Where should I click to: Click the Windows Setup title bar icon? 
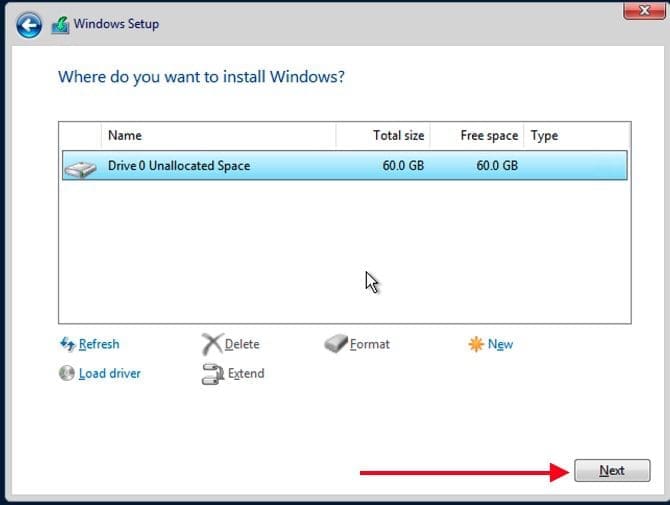pyautogui.click(x=60, y=24)
